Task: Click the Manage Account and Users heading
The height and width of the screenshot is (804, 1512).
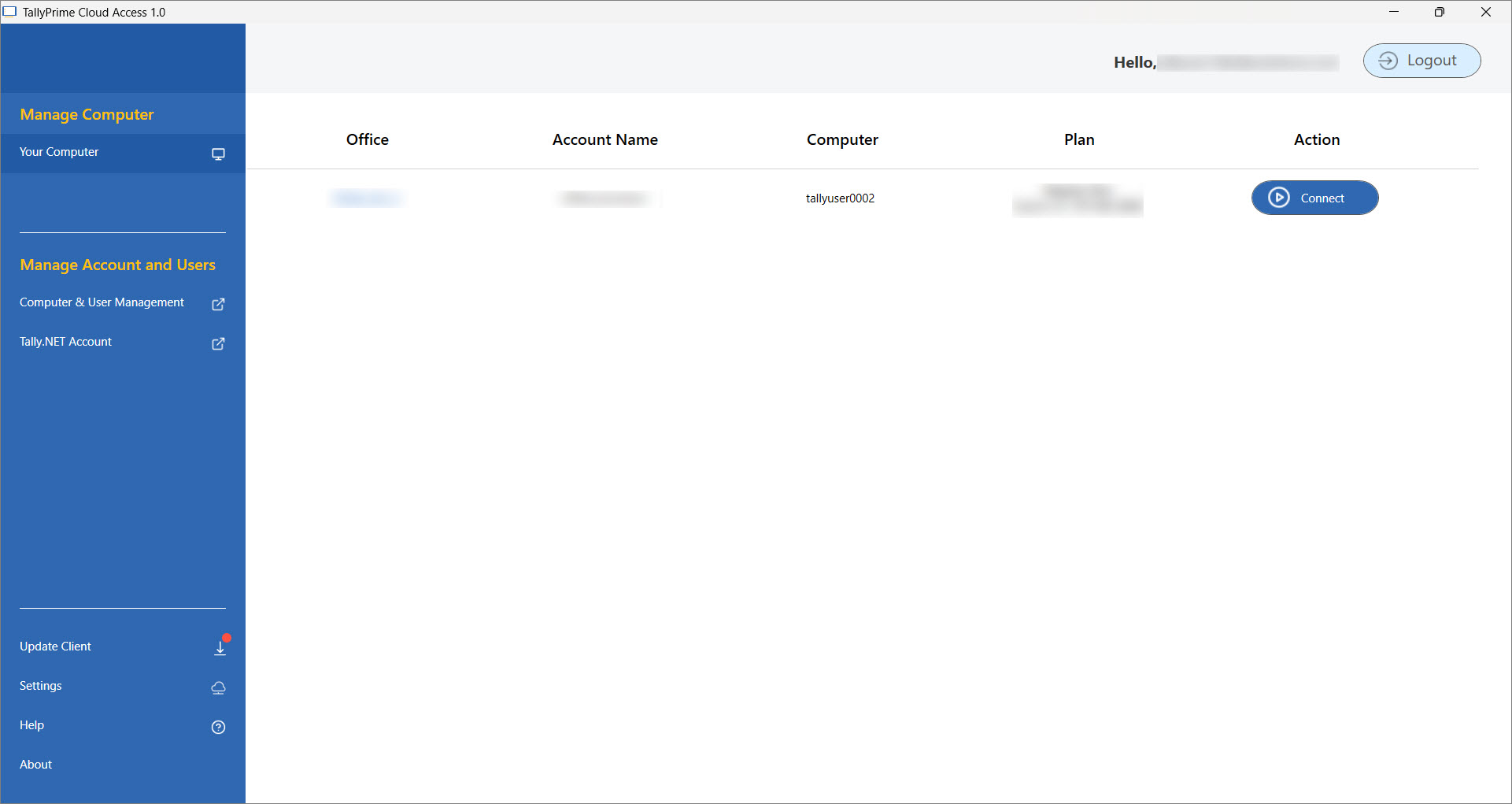Action: [x=117, y=265]
